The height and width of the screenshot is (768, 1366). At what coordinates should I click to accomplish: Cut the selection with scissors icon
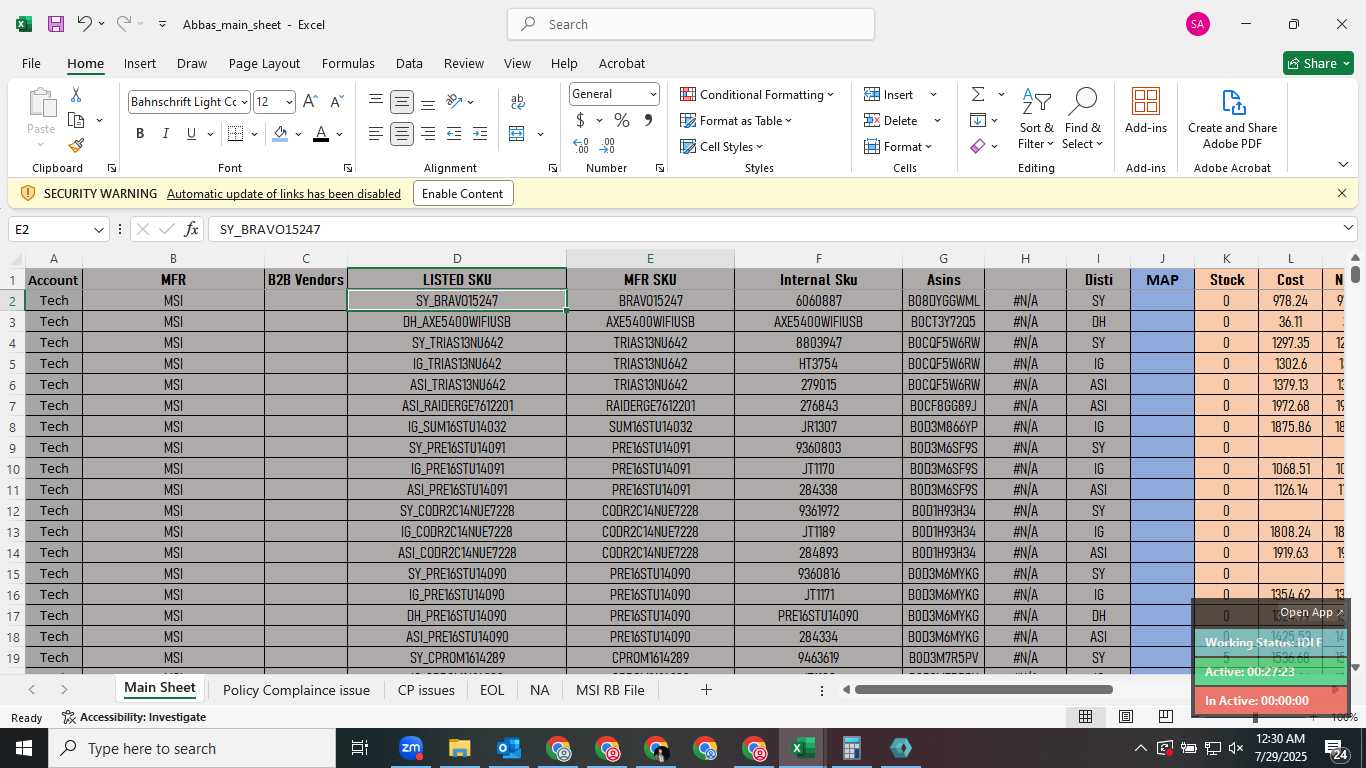click(x=76, y=95)
